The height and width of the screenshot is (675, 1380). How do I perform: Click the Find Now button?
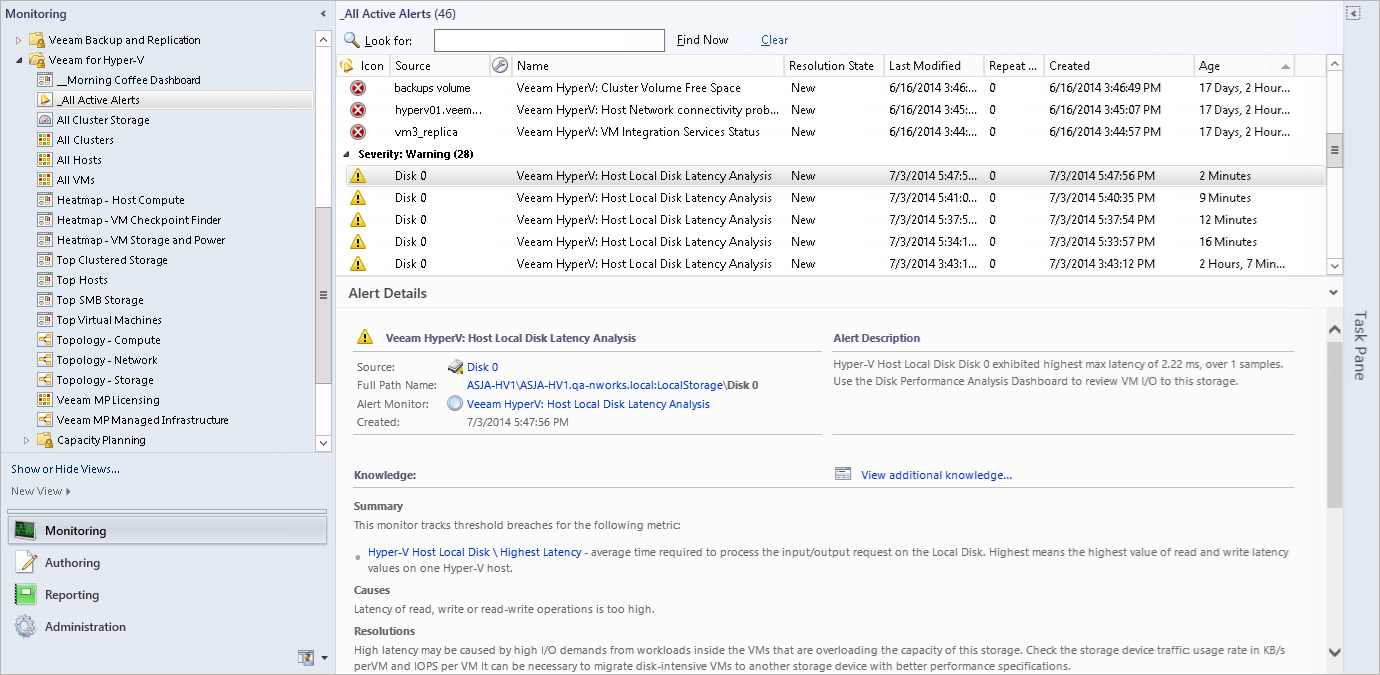[x=701, y=39]
